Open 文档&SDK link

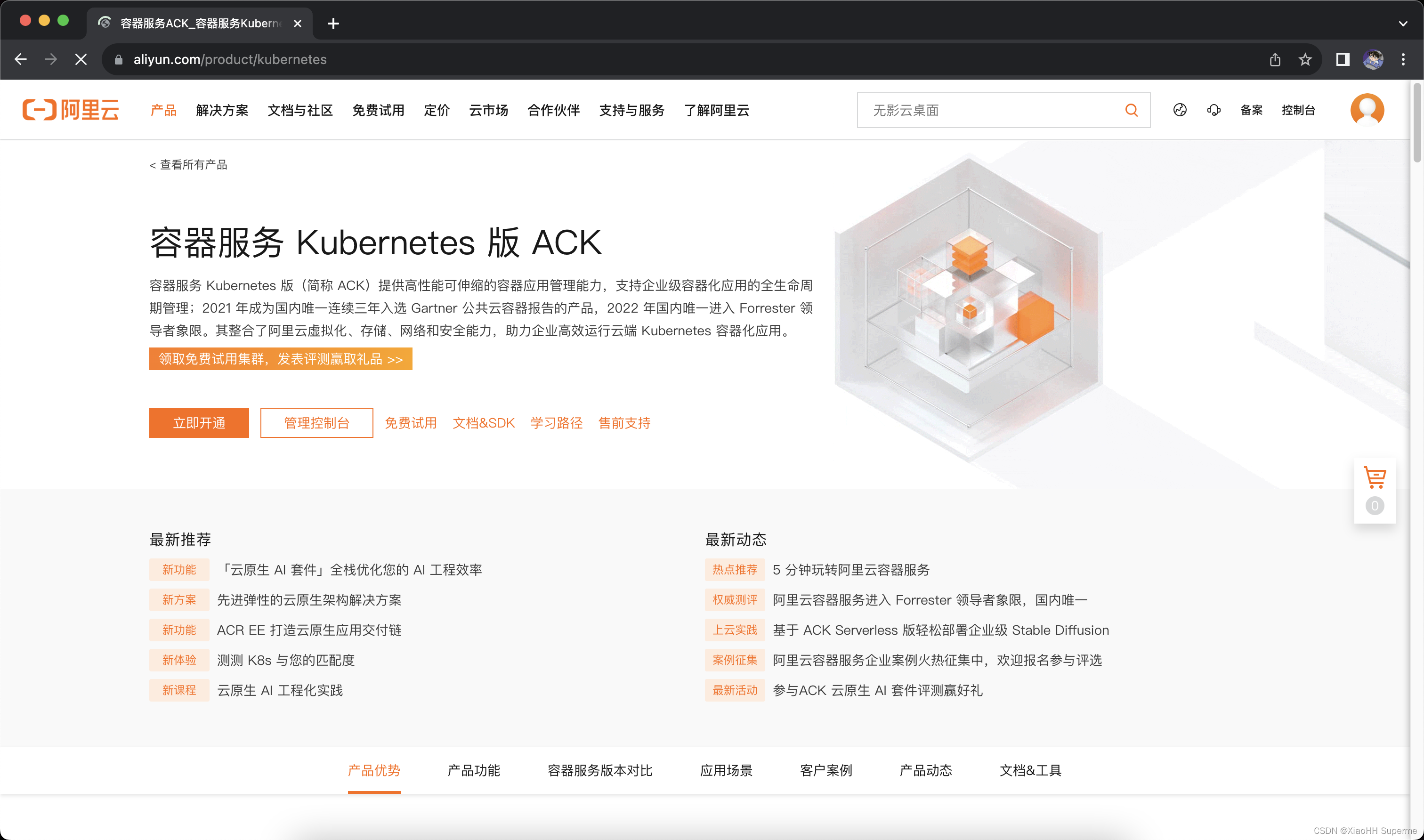[x=484, y=423]
